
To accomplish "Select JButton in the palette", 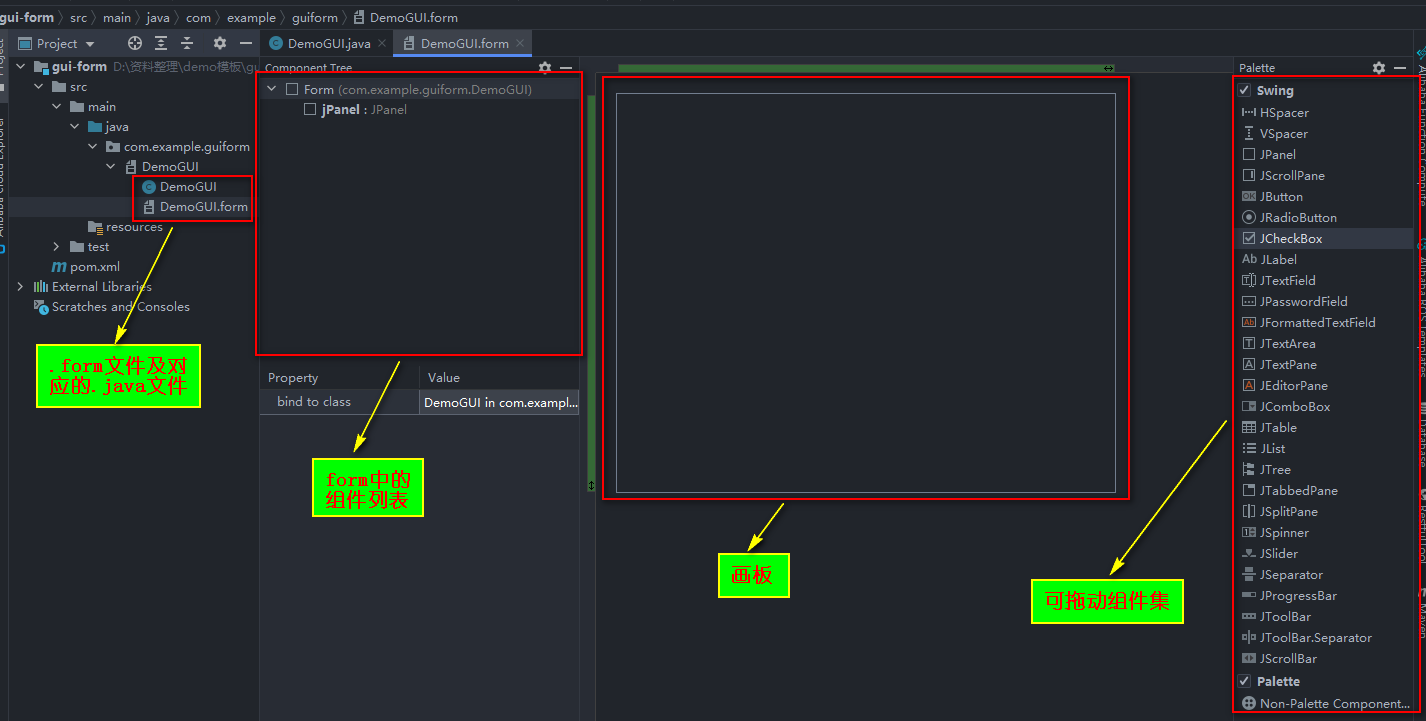I will click(1272, 197).
